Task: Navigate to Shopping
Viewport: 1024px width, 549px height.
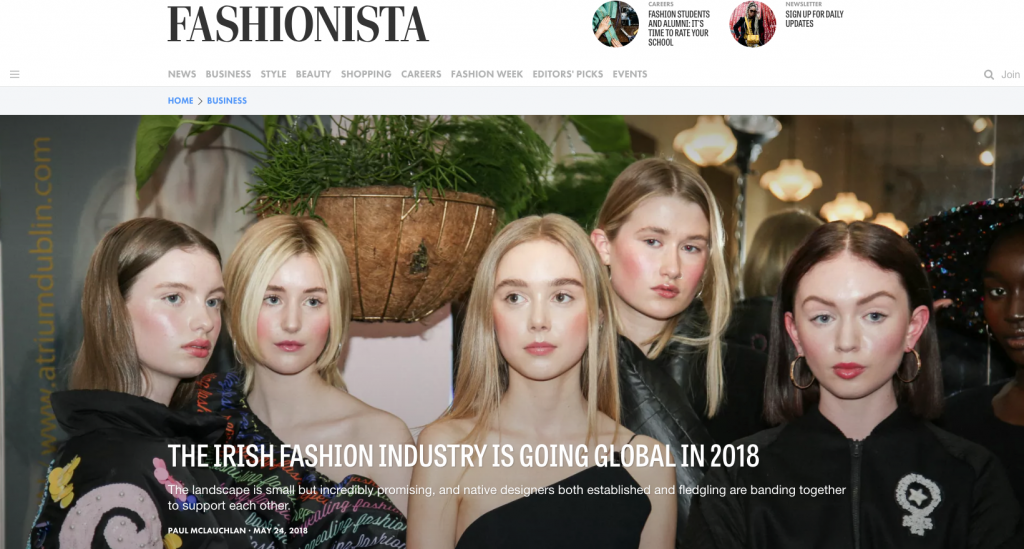Action: [x=366, y=74]
